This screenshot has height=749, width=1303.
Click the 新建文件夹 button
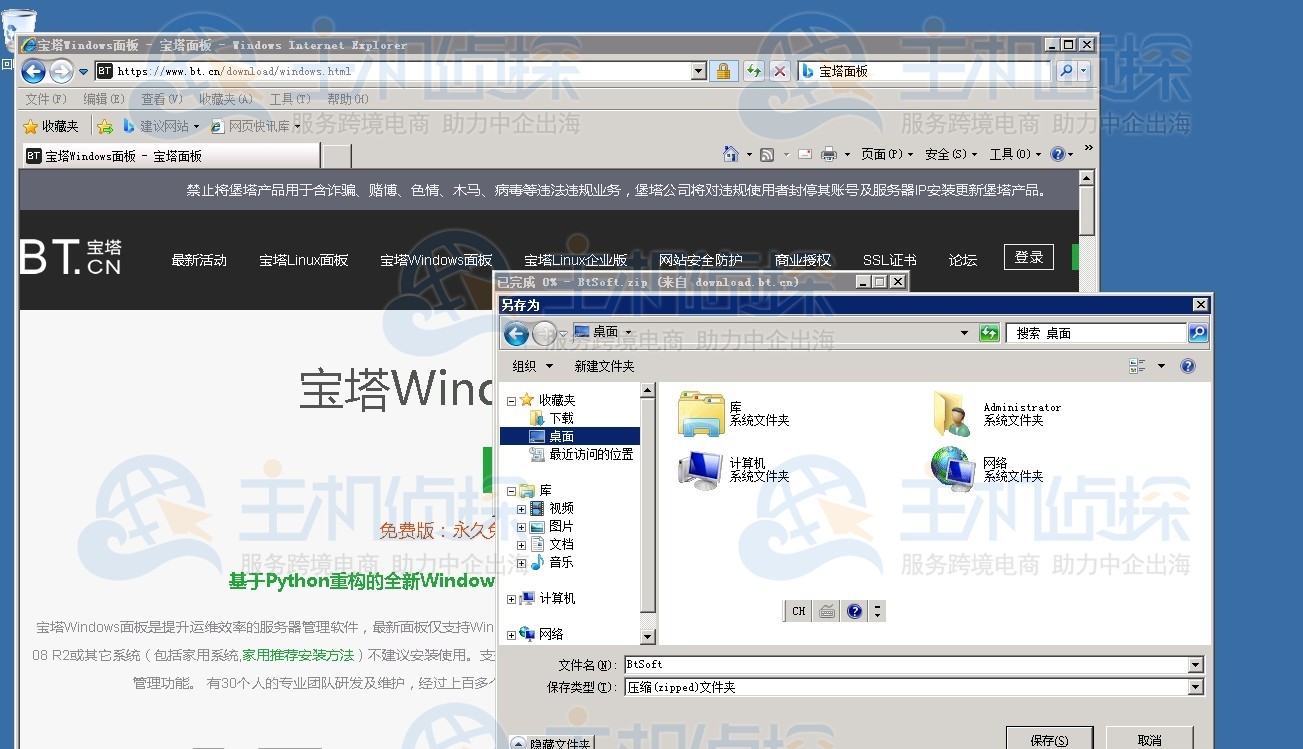tap(604, 366)
